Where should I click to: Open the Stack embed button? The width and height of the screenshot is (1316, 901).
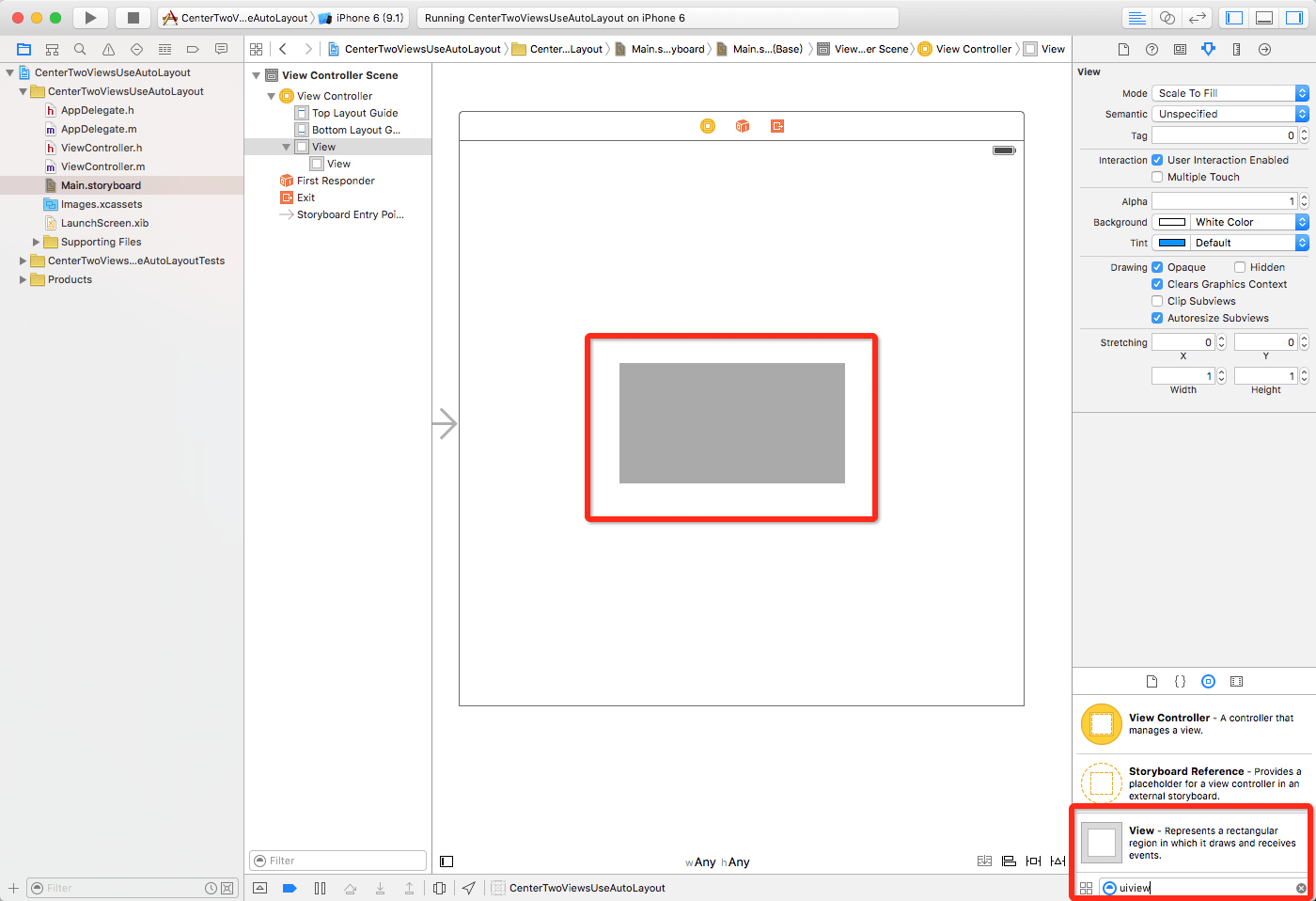click(x=984, y=861)
